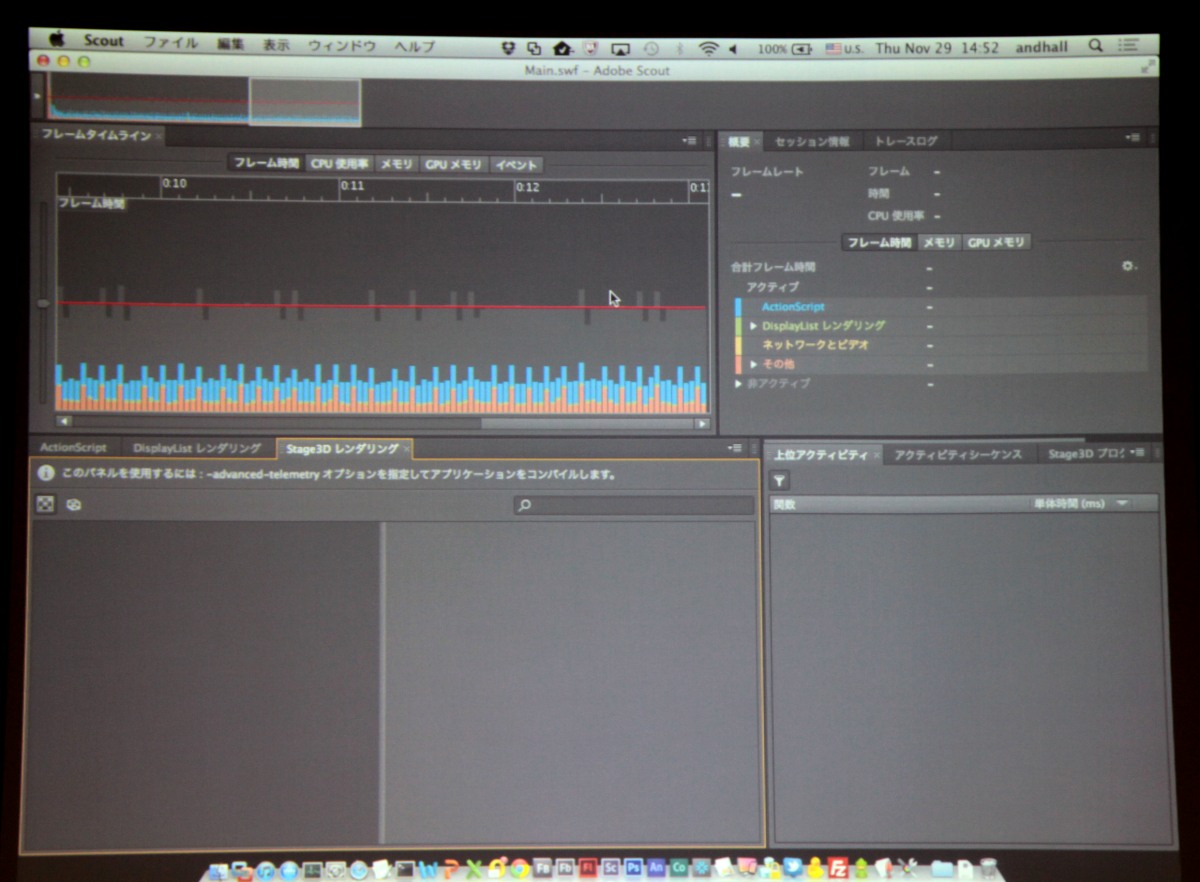Open the Trash in the Dock
The height and width of the screenshot is (882, 1200).
point(989,867)
